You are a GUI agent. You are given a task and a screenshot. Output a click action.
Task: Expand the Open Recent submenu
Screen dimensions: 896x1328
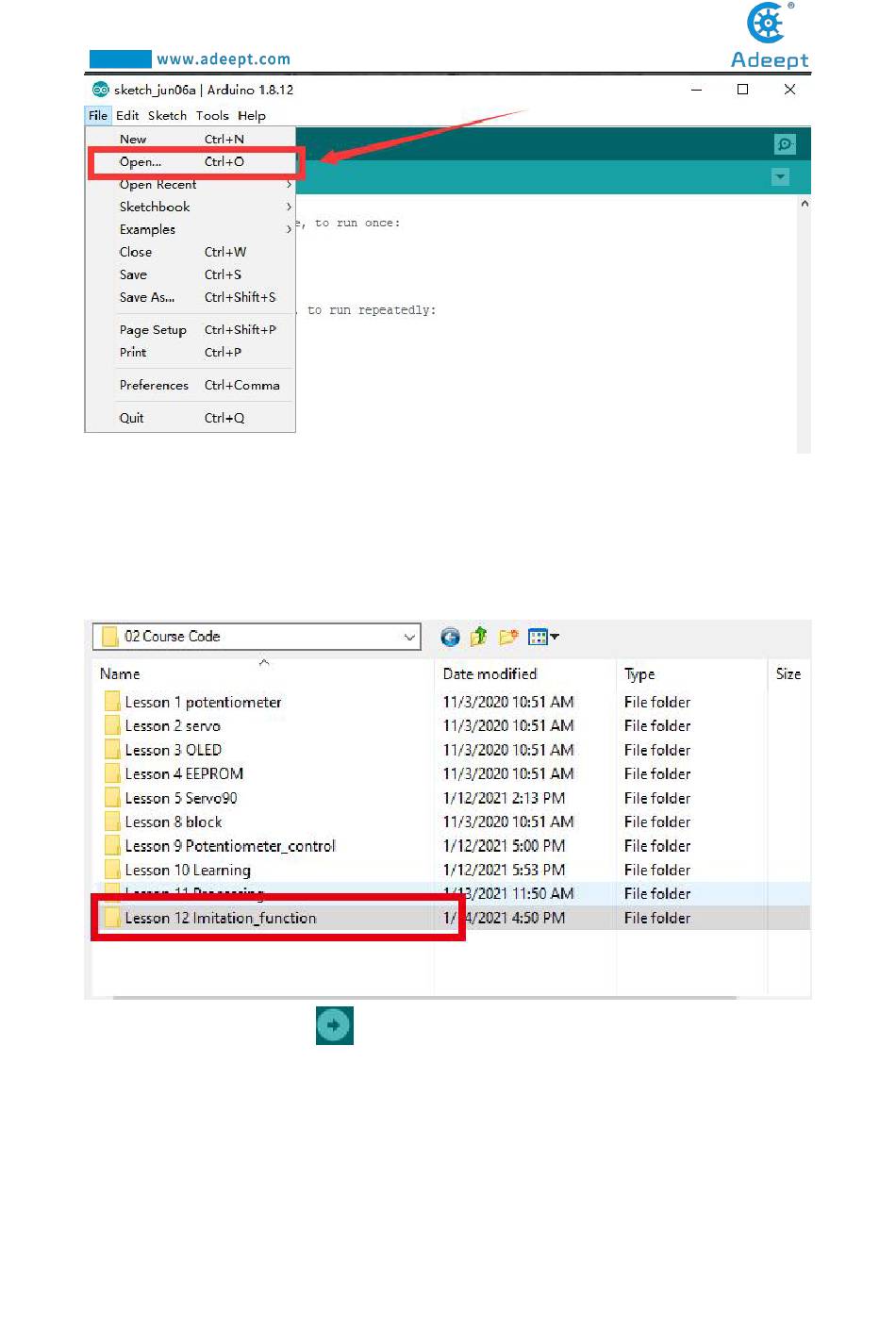(289, 184)
